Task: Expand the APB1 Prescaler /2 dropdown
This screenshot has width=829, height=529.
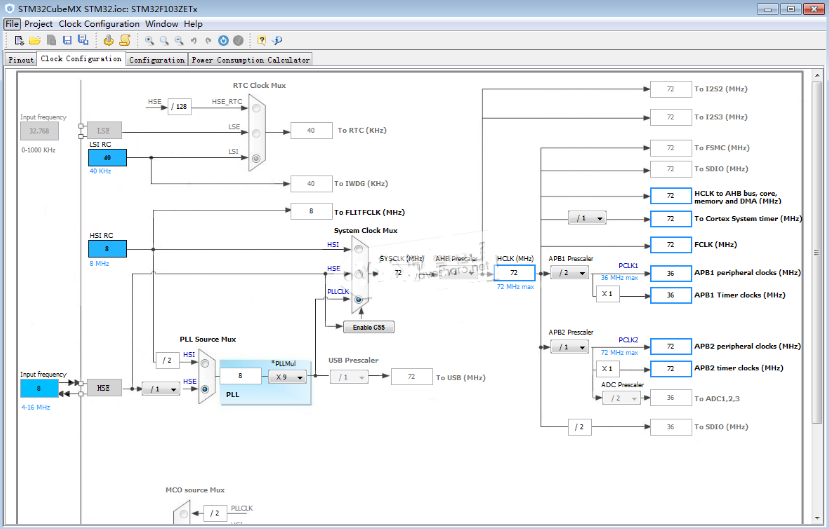Action: tap(568, 273)
